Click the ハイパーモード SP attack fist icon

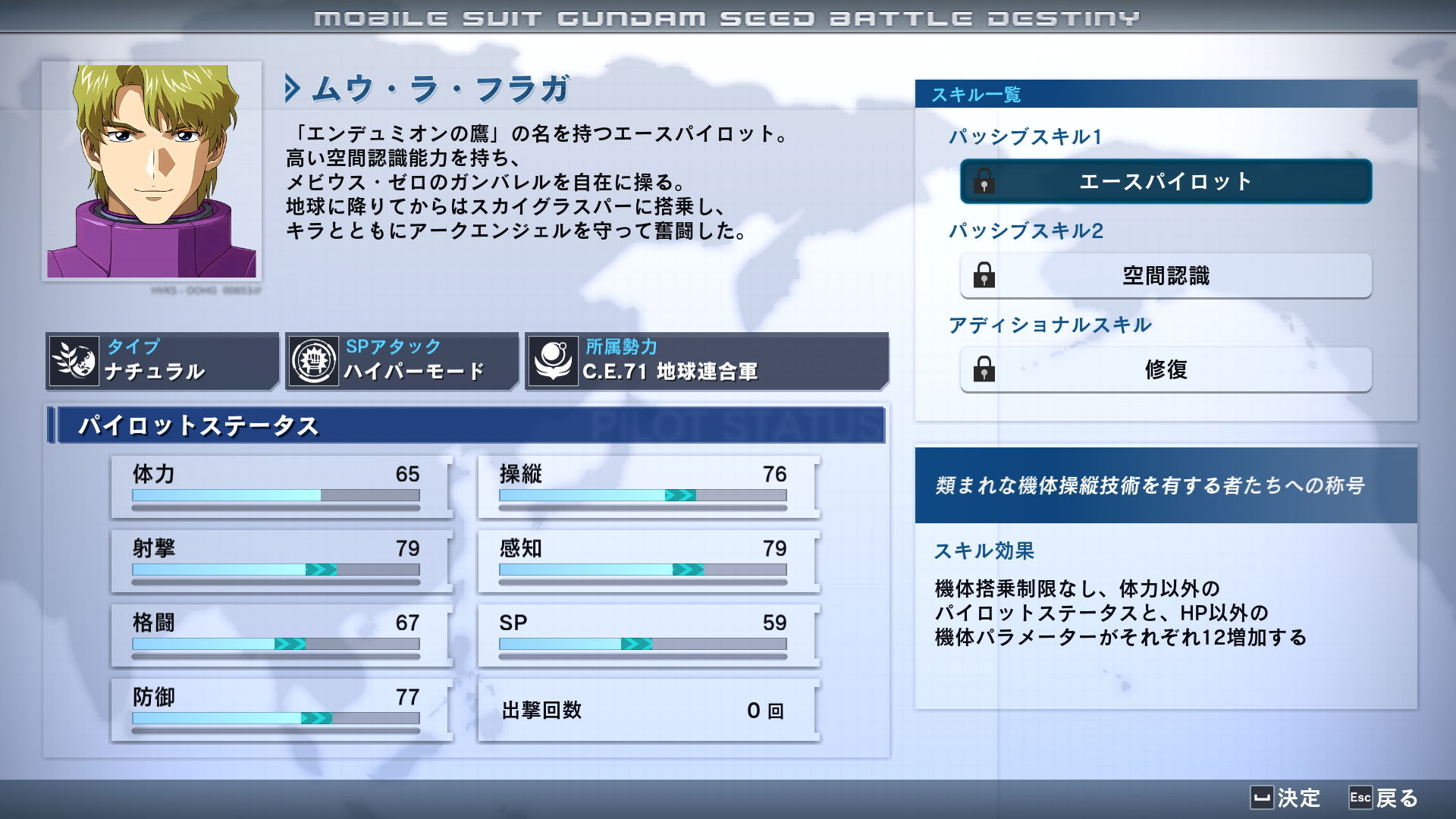[x=313, y=360]
